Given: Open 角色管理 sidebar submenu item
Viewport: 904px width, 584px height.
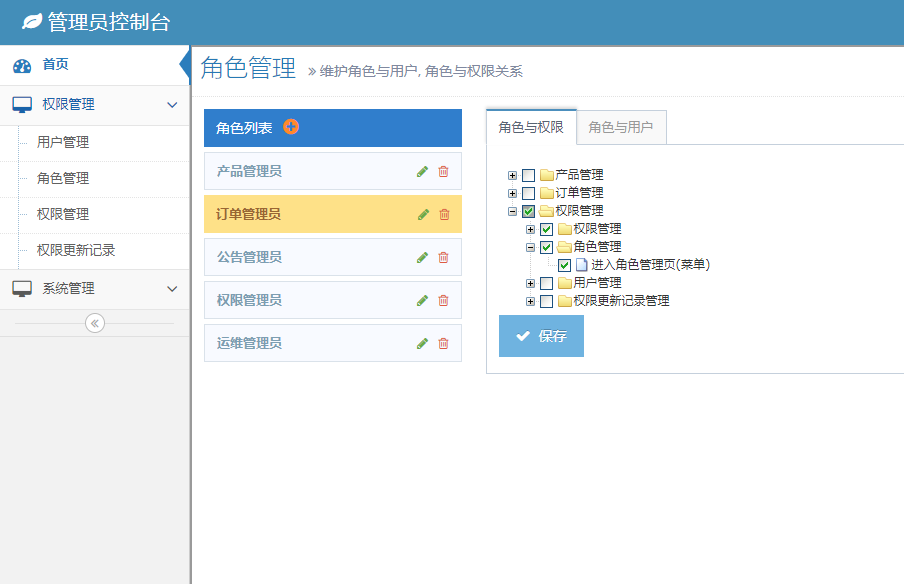Looking at the screenshot, I should tap(95, 179).
